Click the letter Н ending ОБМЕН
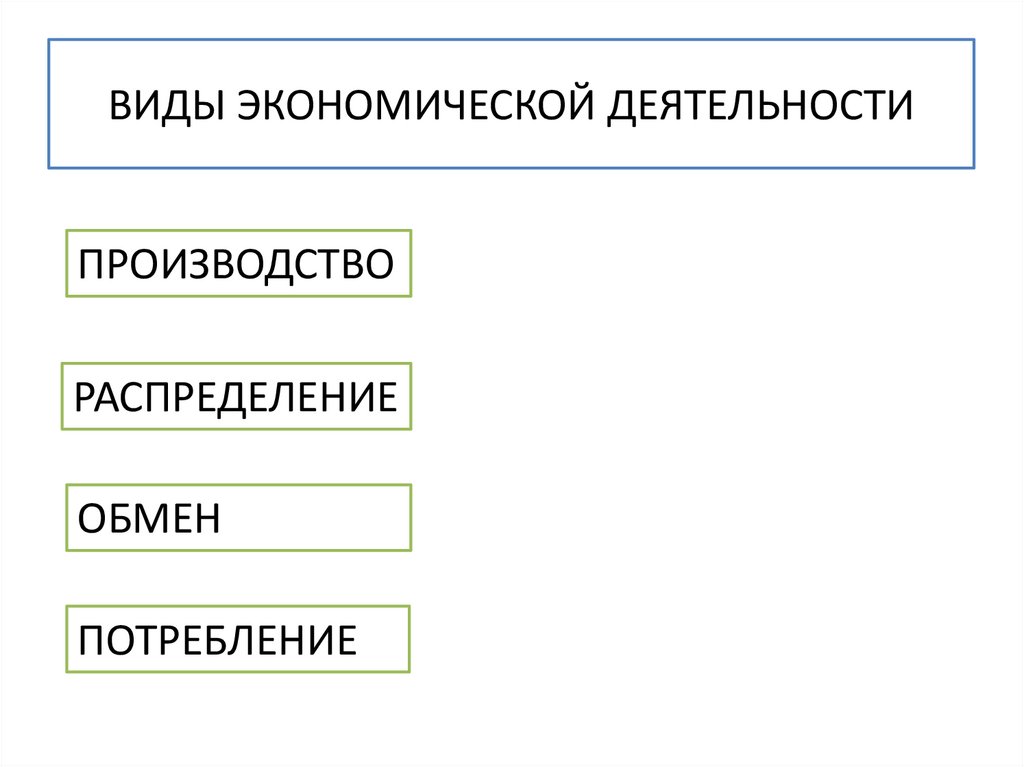This screenshot has width=1024, height=767. [206, 519]
